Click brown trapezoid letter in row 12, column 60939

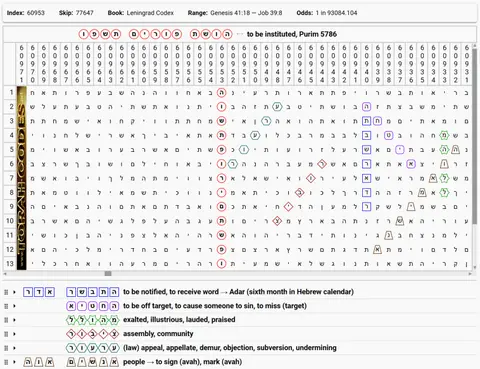click(377, 249)
